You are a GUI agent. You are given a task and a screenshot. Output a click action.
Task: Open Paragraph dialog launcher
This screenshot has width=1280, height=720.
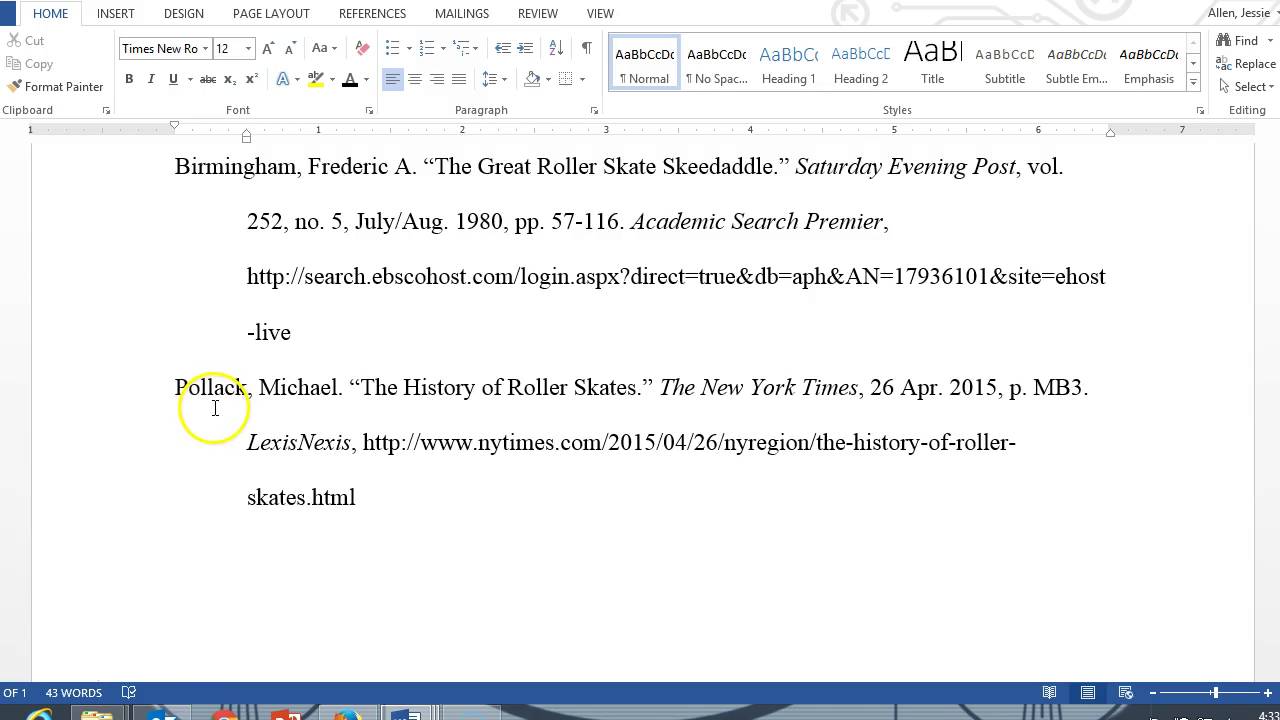[x=594, y=111]
